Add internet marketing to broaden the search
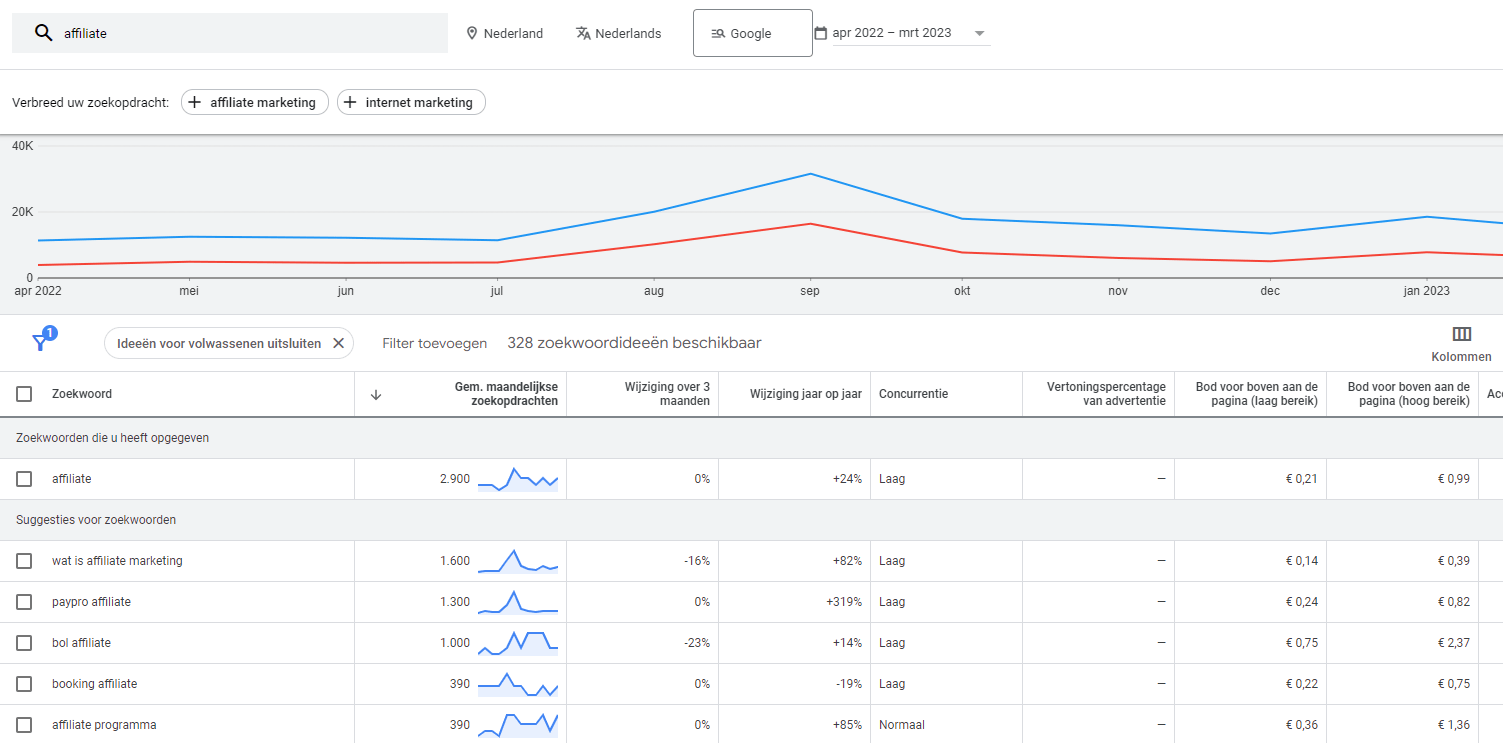 tap(411, 101)
